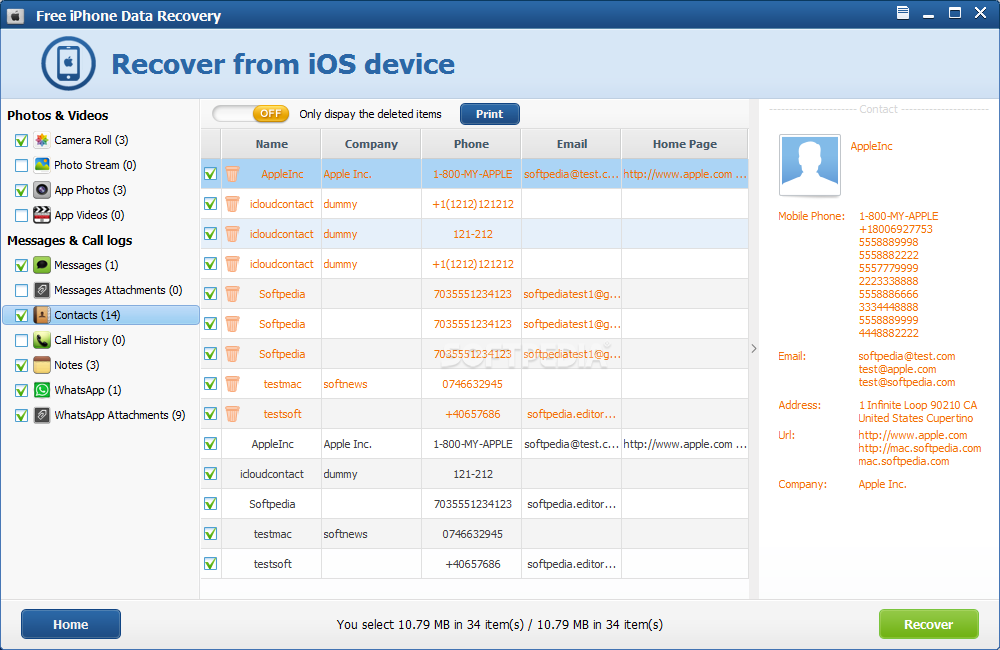Click trash icon in deleted testsoft row

pyautogui.click(x=232, y=413)
